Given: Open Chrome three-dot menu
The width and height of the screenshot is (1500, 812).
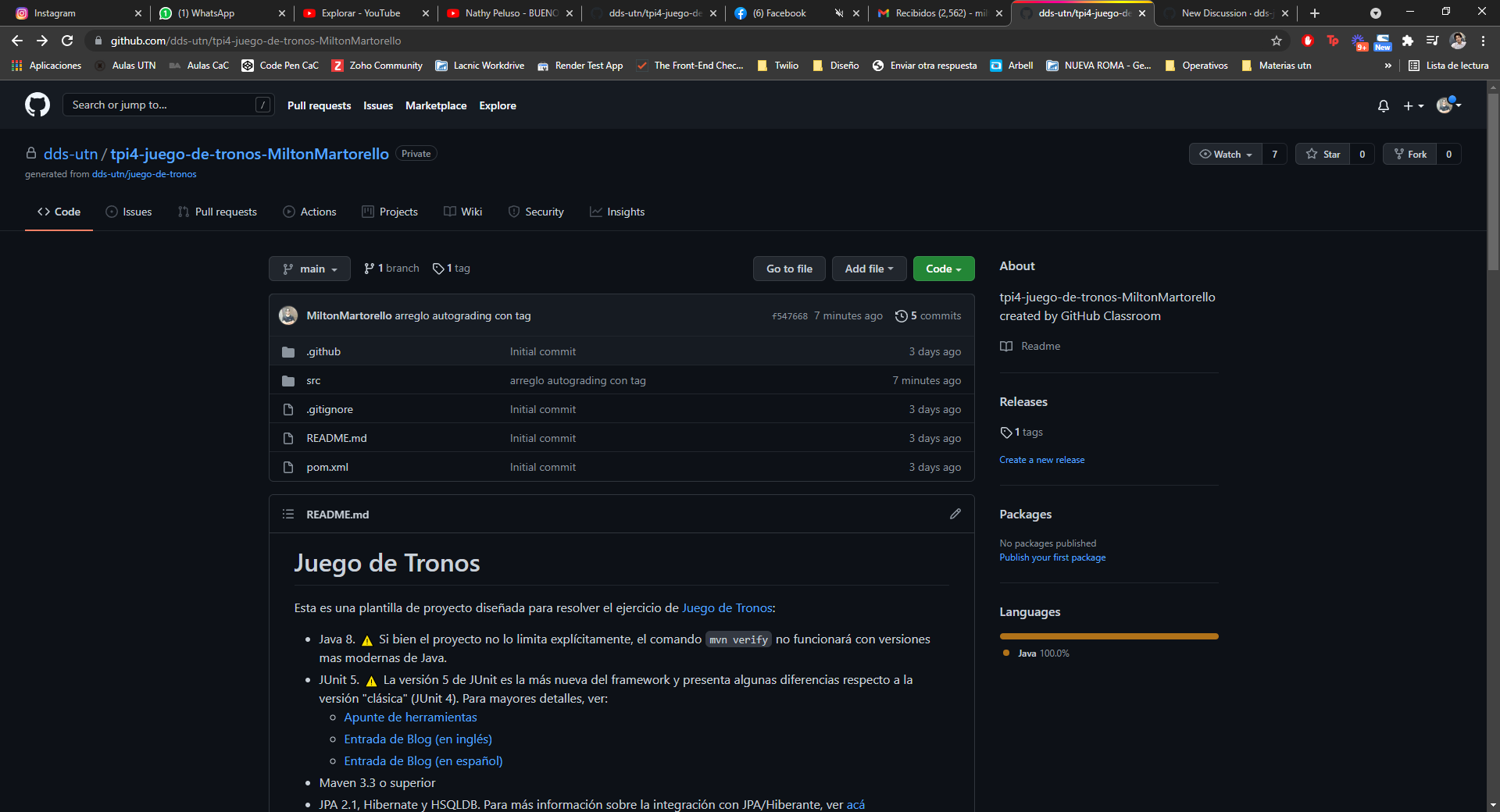Looking at the screenshot, I should [x=1484, y=41].
